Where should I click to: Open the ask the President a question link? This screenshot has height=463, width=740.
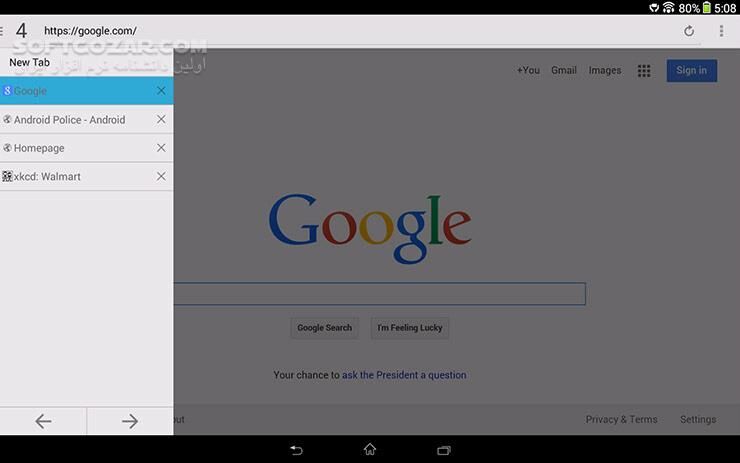(x=404, y=375)
